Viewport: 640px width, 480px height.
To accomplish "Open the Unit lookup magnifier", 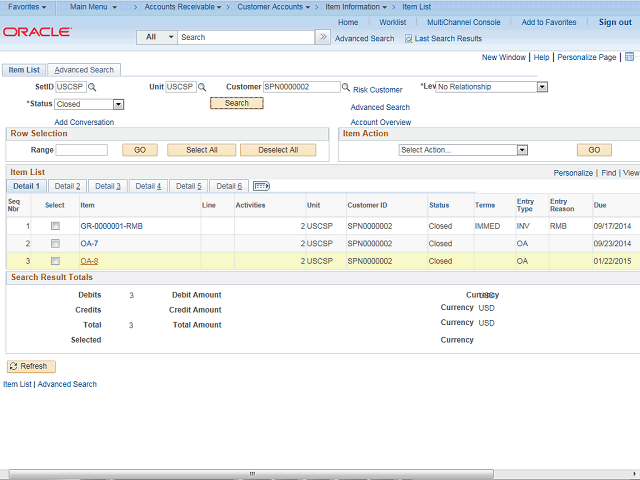I will (202, 88).
